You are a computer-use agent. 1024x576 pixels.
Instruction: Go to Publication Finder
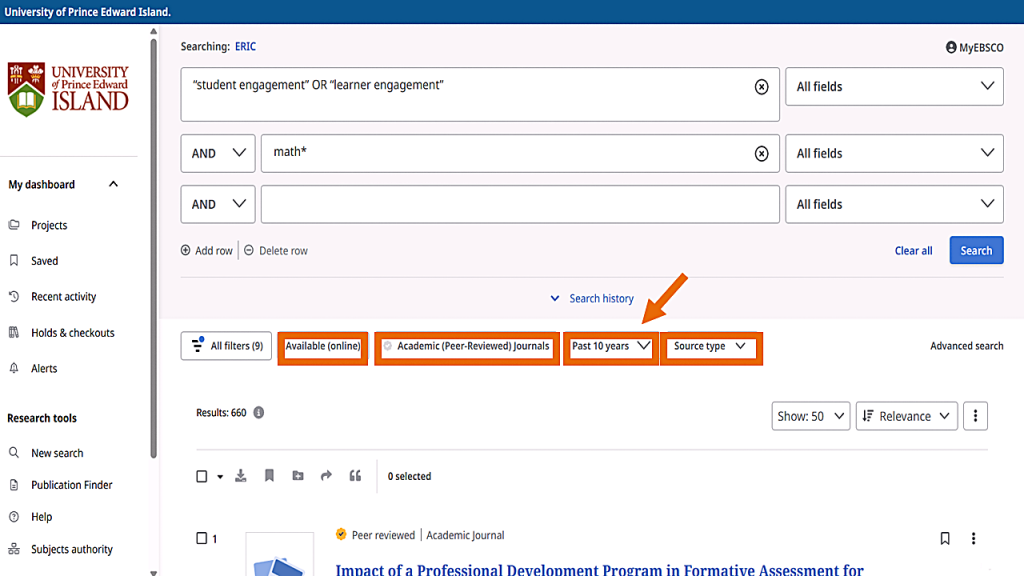tap(71, 485)
